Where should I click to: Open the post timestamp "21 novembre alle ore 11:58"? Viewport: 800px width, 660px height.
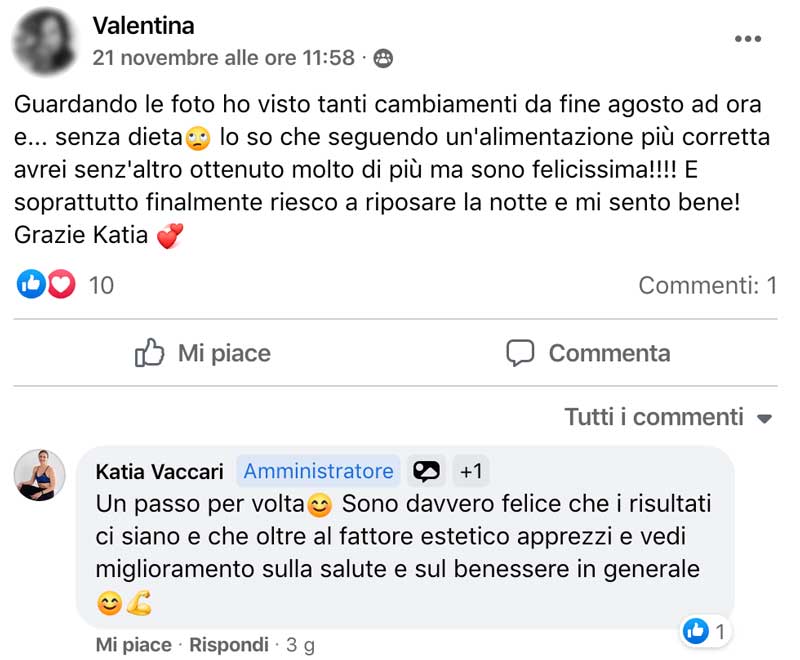223,58
